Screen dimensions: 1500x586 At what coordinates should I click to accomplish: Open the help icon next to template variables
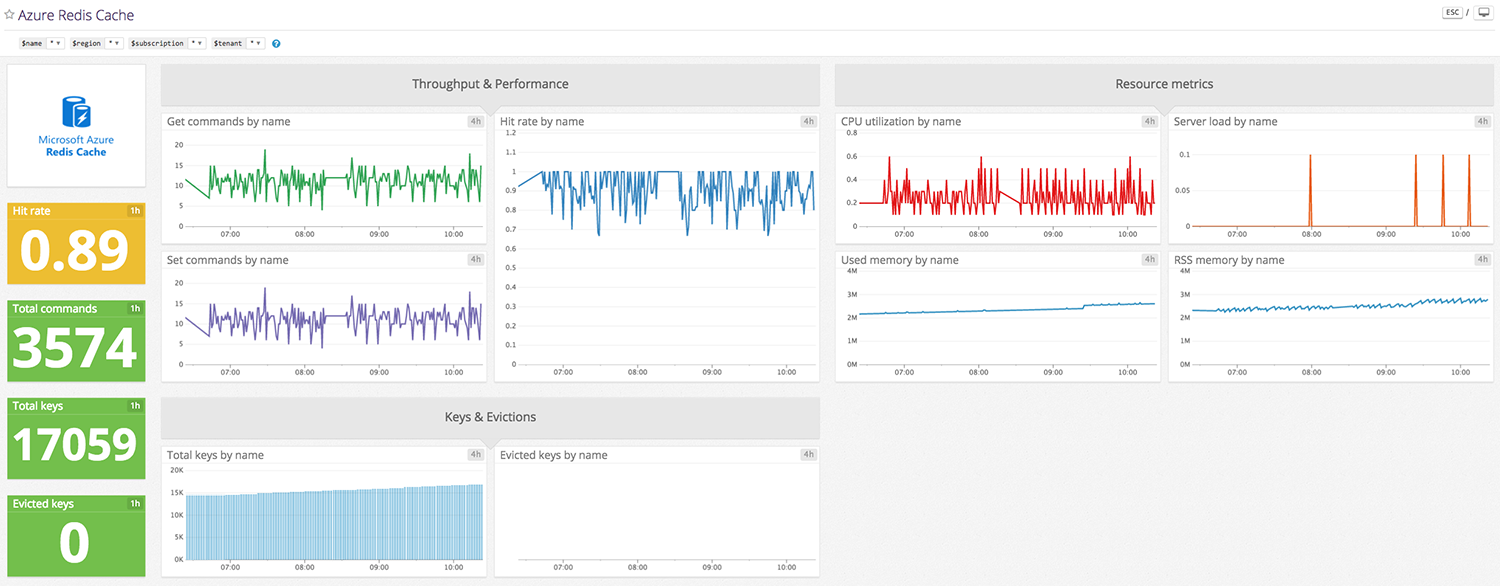click(275, 43)
